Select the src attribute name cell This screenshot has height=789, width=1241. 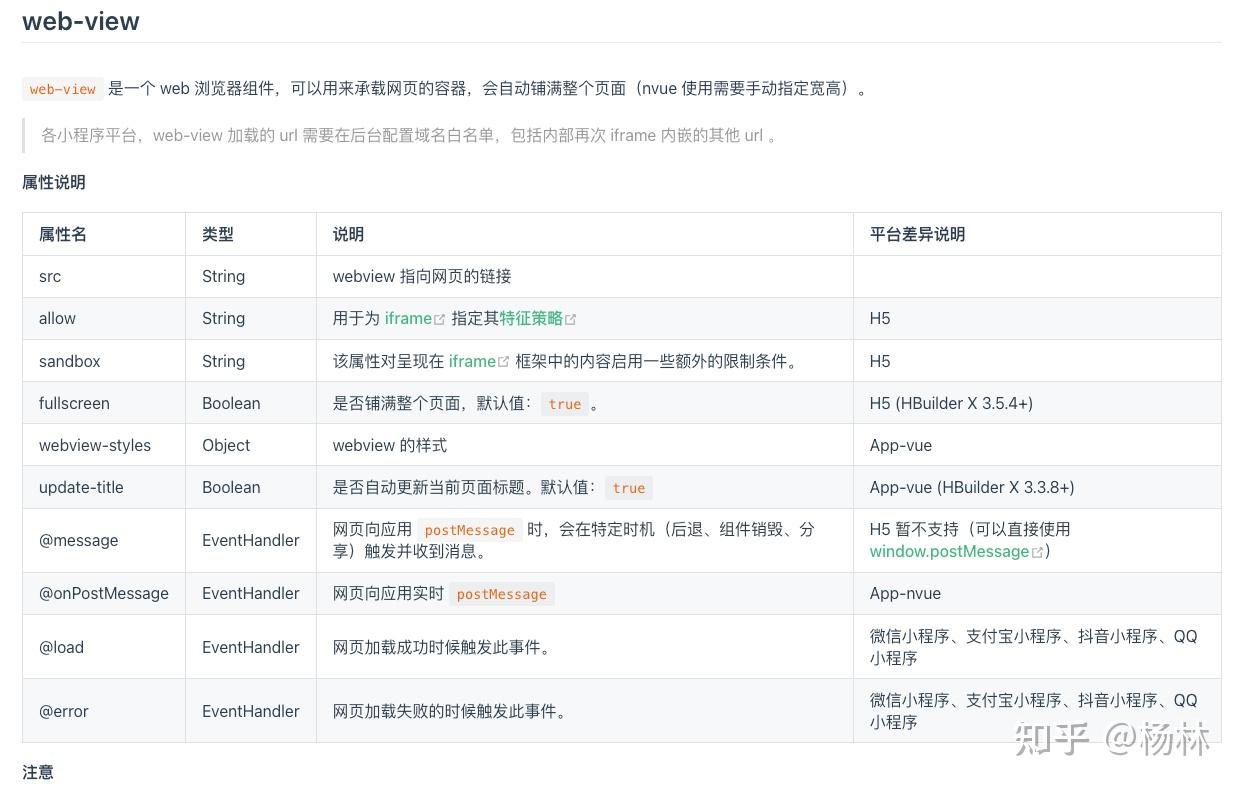tap(50, 276)
